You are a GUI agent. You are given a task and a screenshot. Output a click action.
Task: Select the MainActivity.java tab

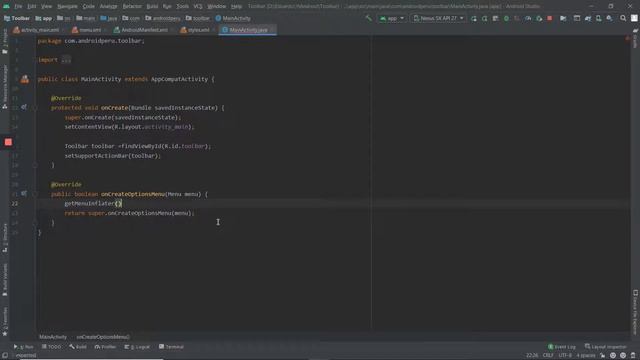[247, 30]
